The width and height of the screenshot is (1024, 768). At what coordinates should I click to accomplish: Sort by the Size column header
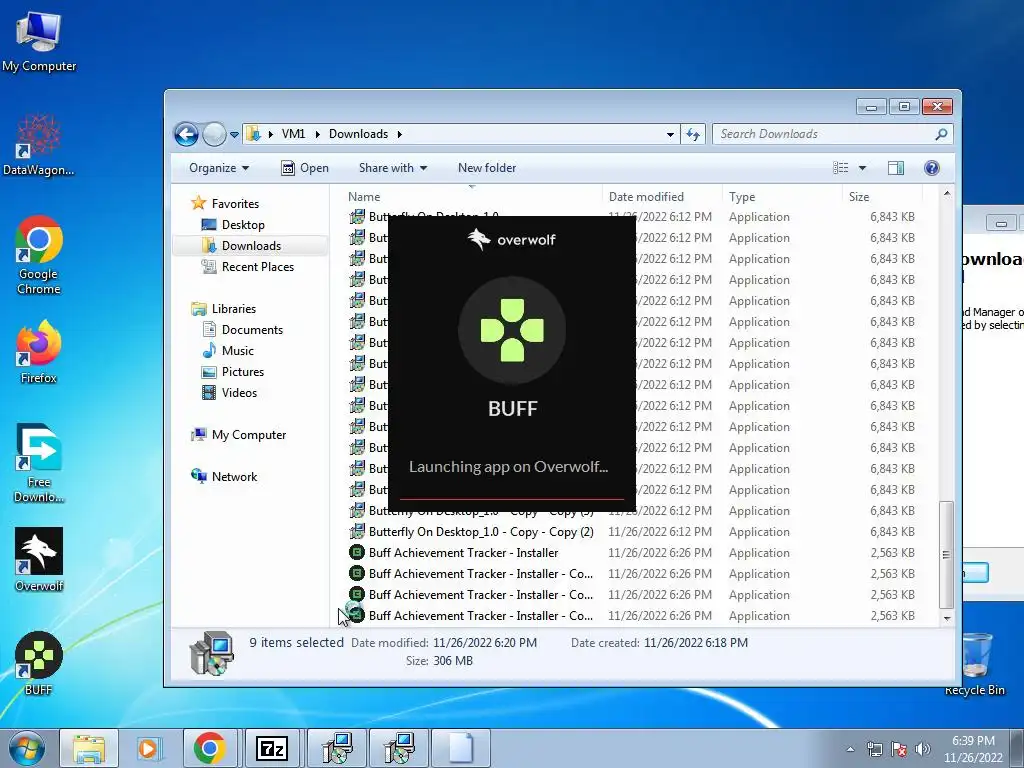(882, 197)
